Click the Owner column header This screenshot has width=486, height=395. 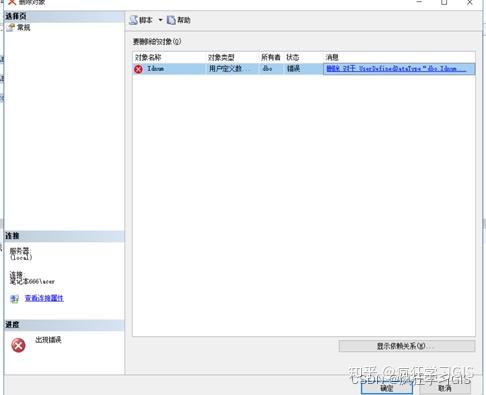coord(271,57)
